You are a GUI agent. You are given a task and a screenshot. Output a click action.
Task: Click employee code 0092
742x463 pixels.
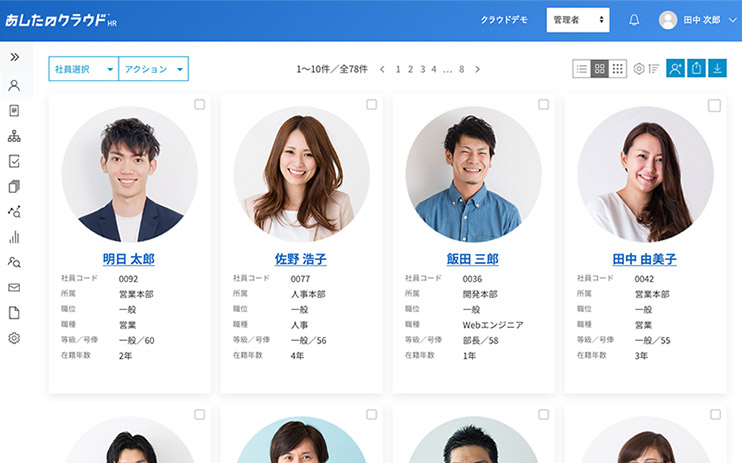[128, 279]
